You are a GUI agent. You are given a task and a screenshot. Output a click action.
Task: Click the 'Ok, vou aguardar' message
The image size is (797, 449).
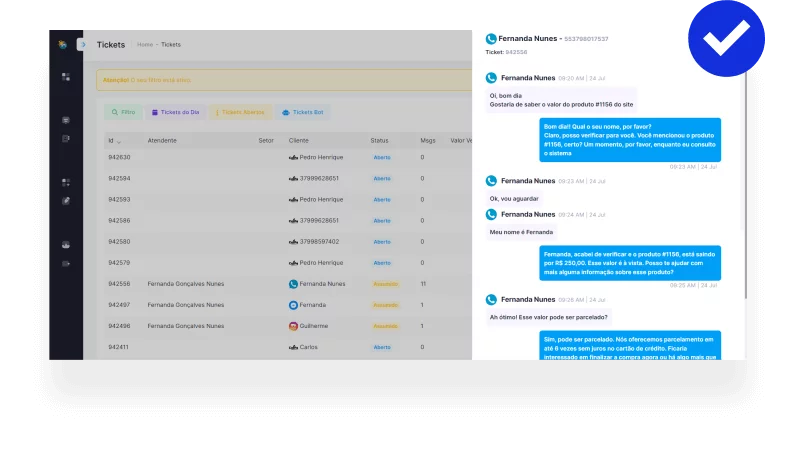click(x=514, y=199)
